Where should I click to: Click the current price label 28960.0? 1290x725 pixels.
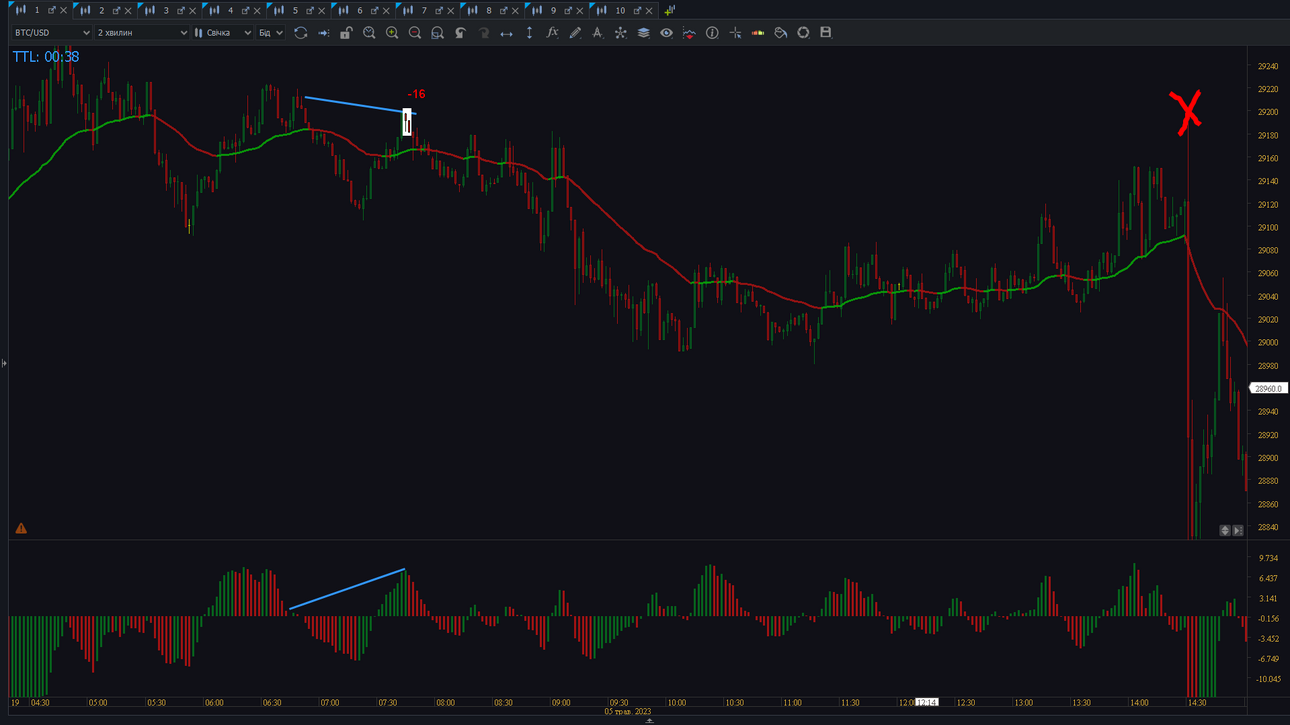click(1268, 388)
